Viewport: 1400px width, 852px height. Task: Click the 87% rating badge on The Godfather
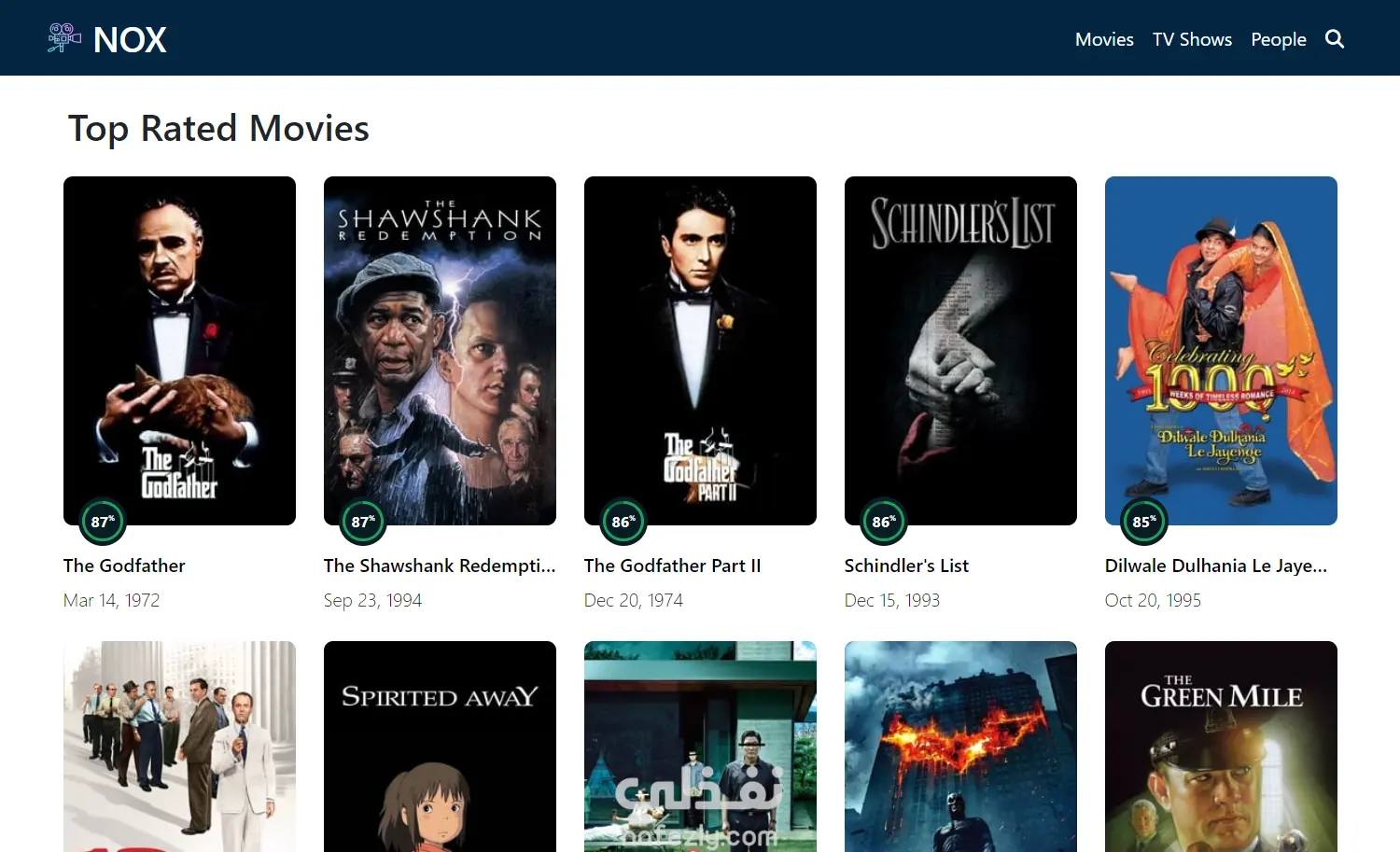point(102,522)
